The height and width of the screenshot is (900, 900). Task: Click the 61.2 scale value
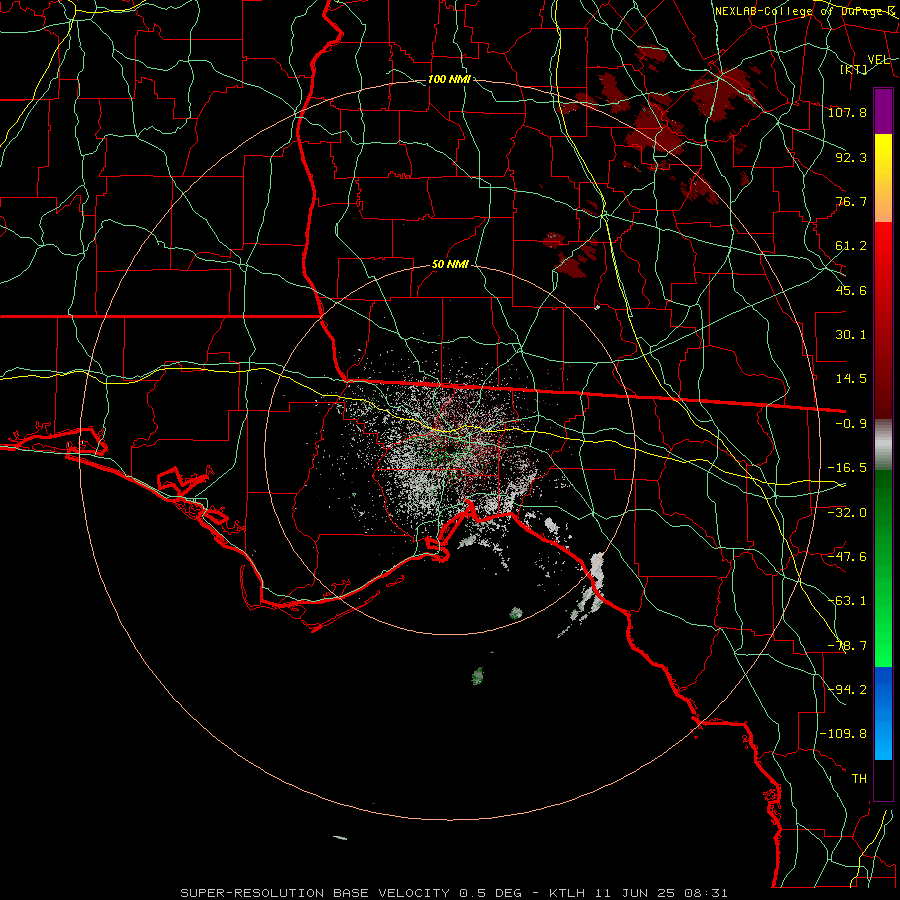[x=851, y=246]
